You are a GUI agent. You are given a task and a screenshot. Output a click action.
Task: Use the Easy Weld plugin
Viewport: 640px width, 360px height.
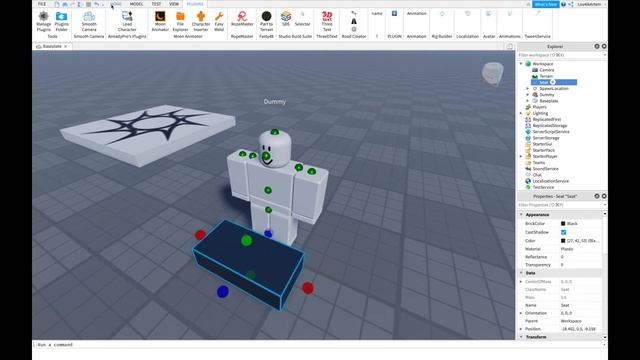219,21
